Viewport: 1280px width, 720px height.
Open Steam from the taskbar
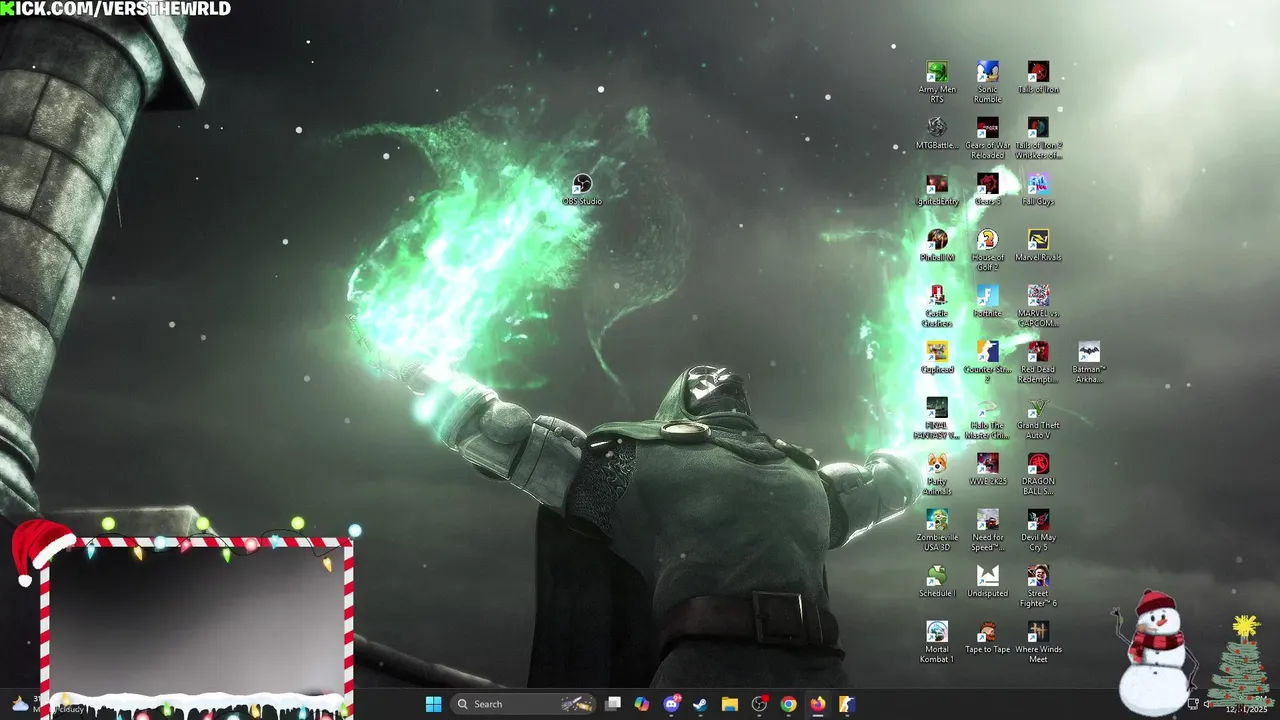pos(701,704)
